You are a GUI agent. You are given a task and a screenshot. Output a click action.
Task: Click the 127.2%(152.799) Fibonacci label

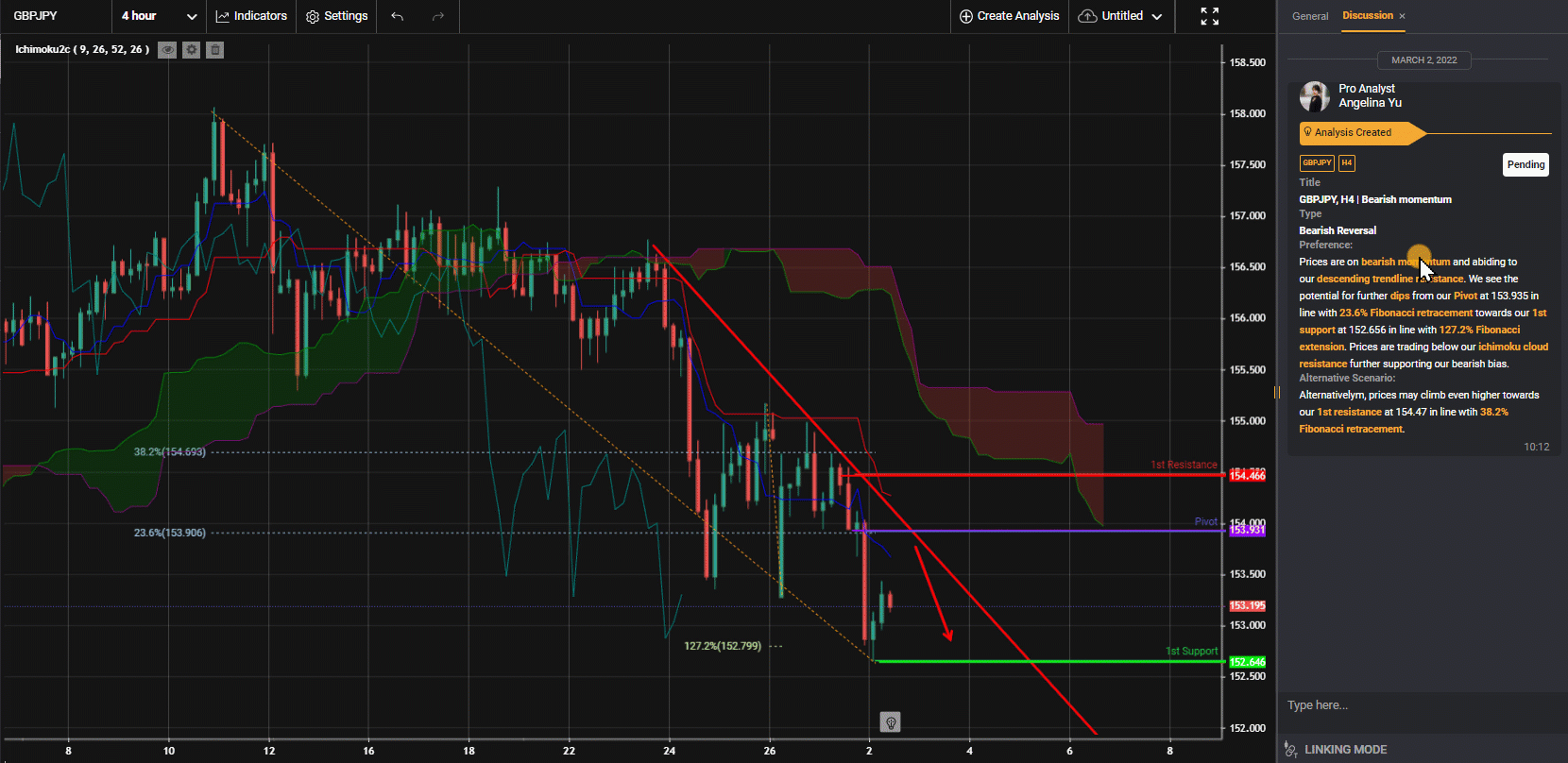pos(723,647)
